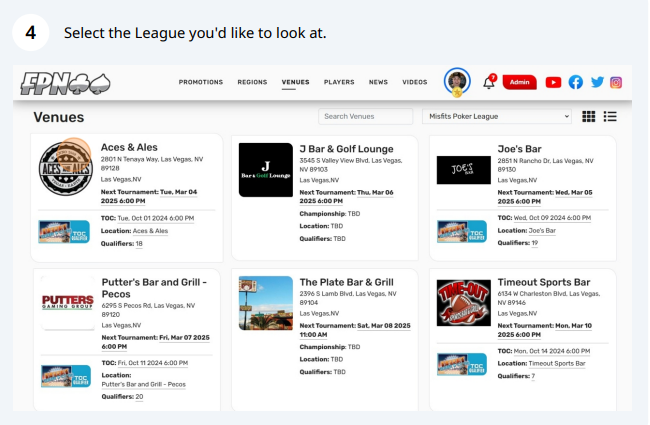650x425 pixels.
Task: Click the FPN logo in header
Action: pos(65,83)
